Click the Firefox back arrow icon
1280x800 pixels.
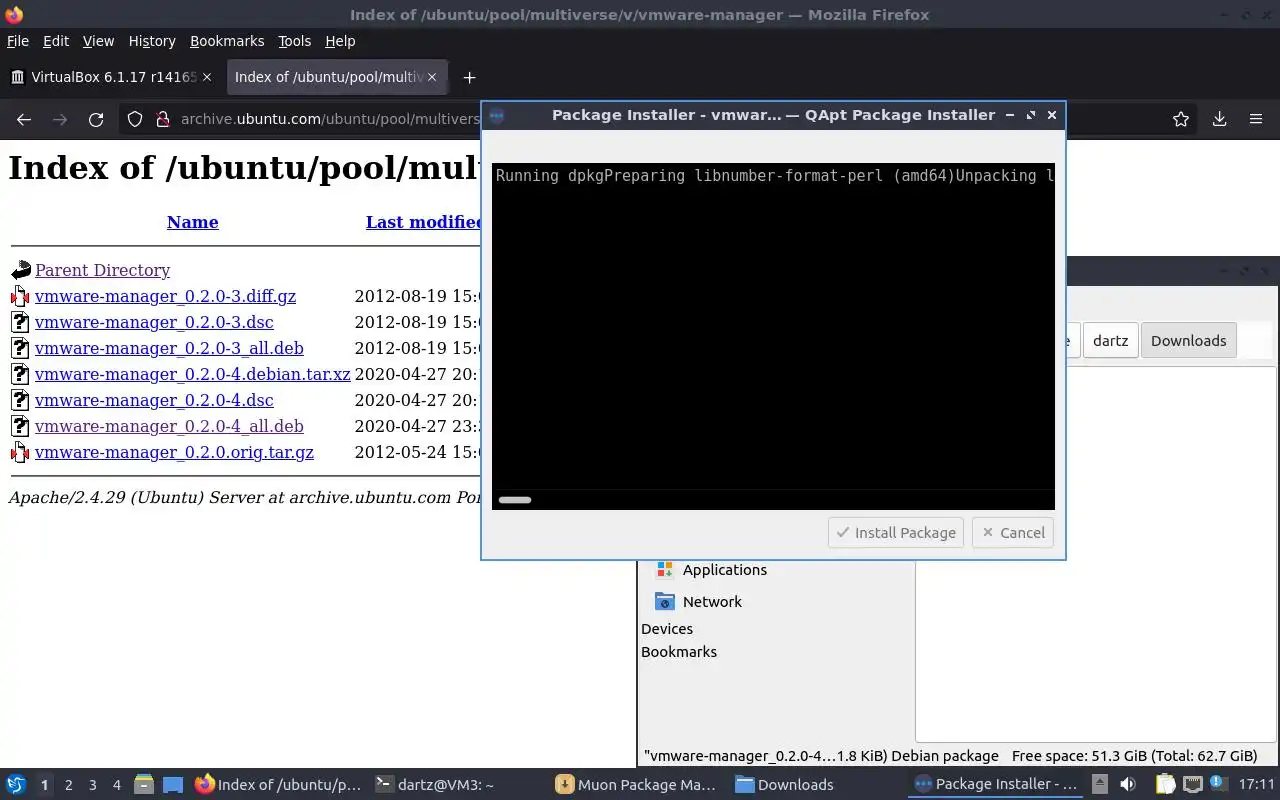coord(24,119)
